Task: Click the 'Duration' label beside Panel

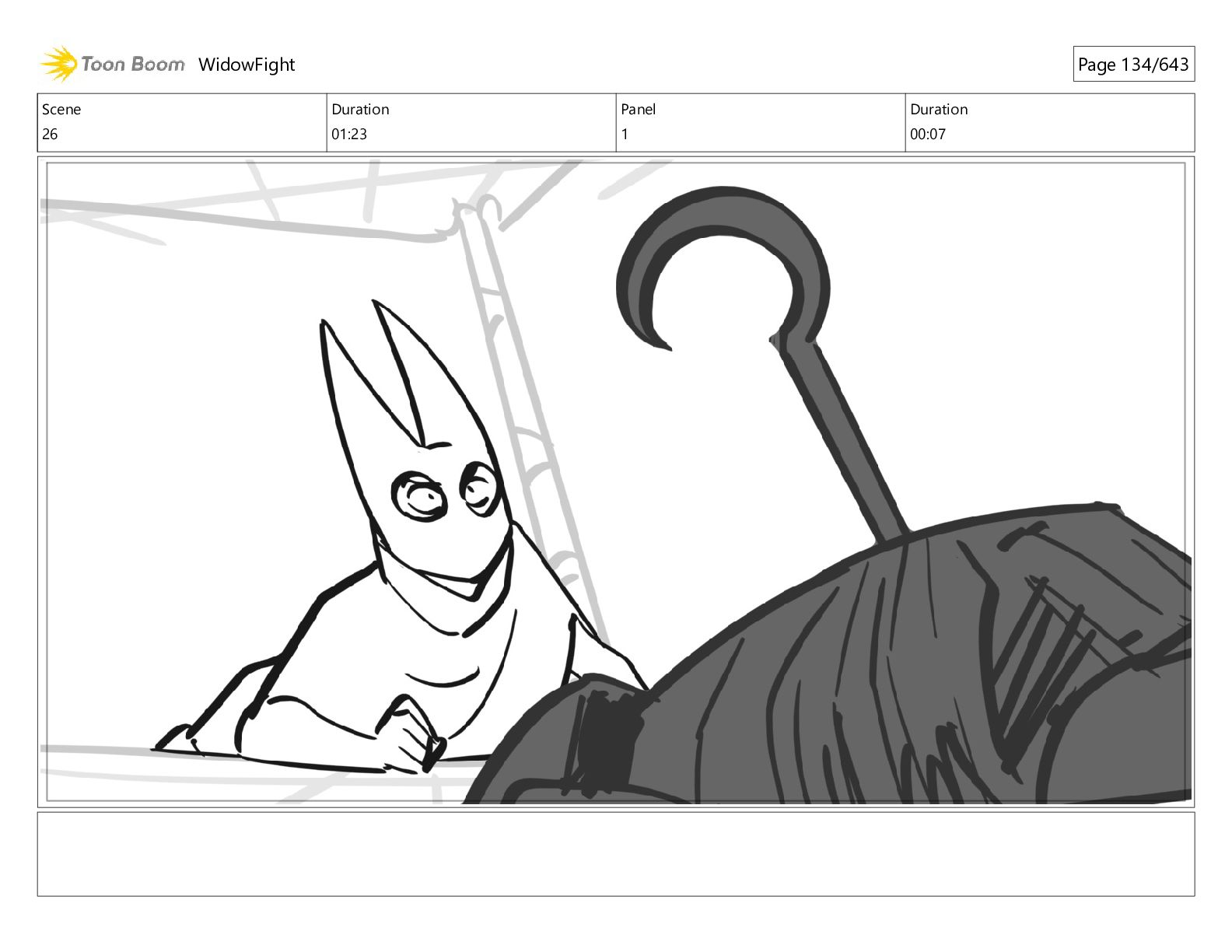Action: 939,110
